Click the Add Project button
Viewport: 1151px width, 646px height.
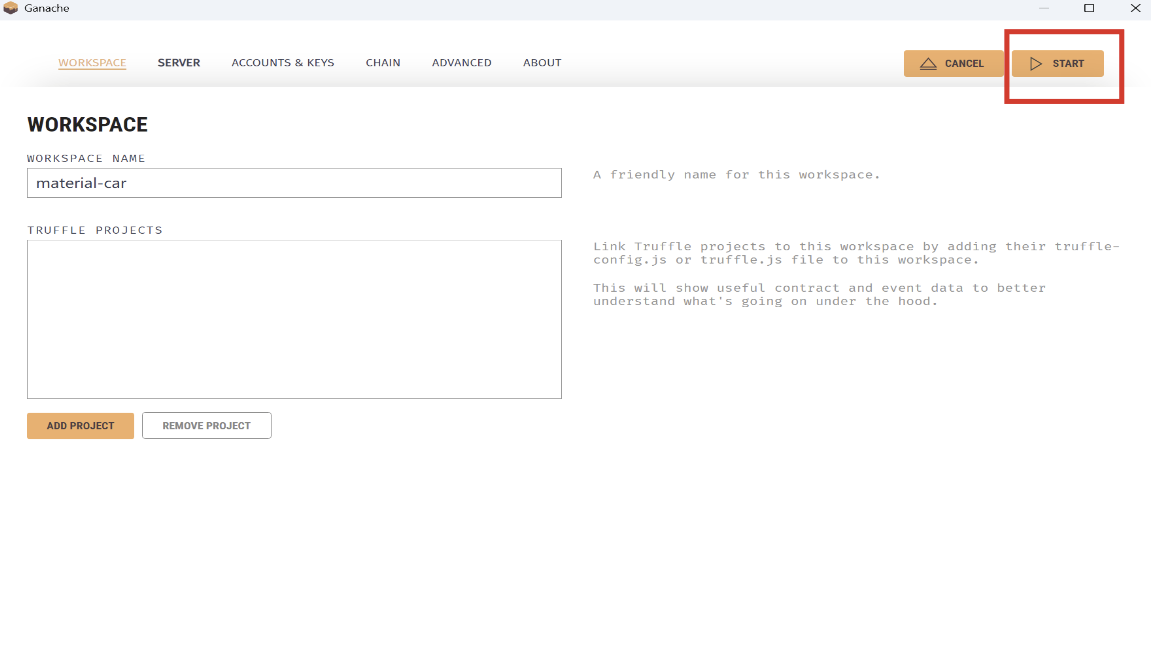pos(81,426)
